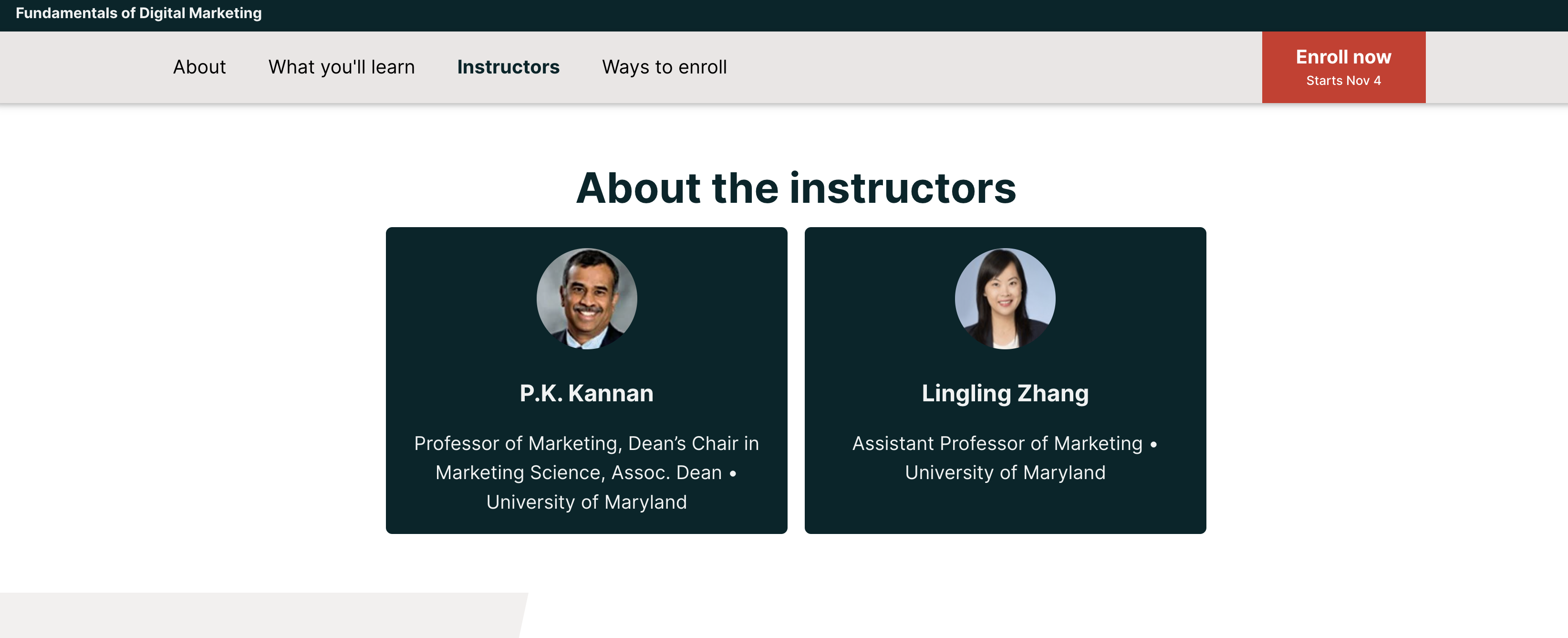Image resolution: width=1568 pixels, height=638 pixels.
Task: Select the P.K. Kannan name heading
Action: point(586,393)
